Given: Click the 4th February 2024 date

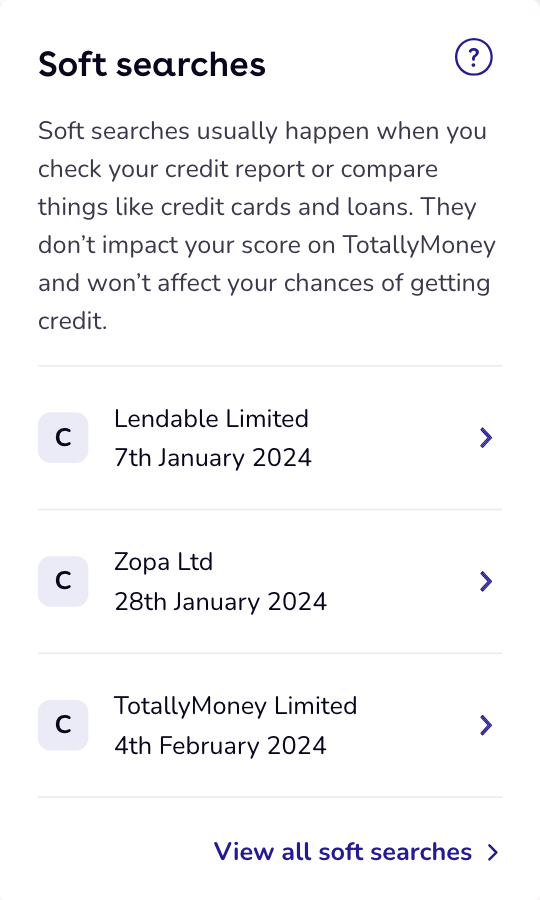Looking at the screenshot, I should (220, 746).
